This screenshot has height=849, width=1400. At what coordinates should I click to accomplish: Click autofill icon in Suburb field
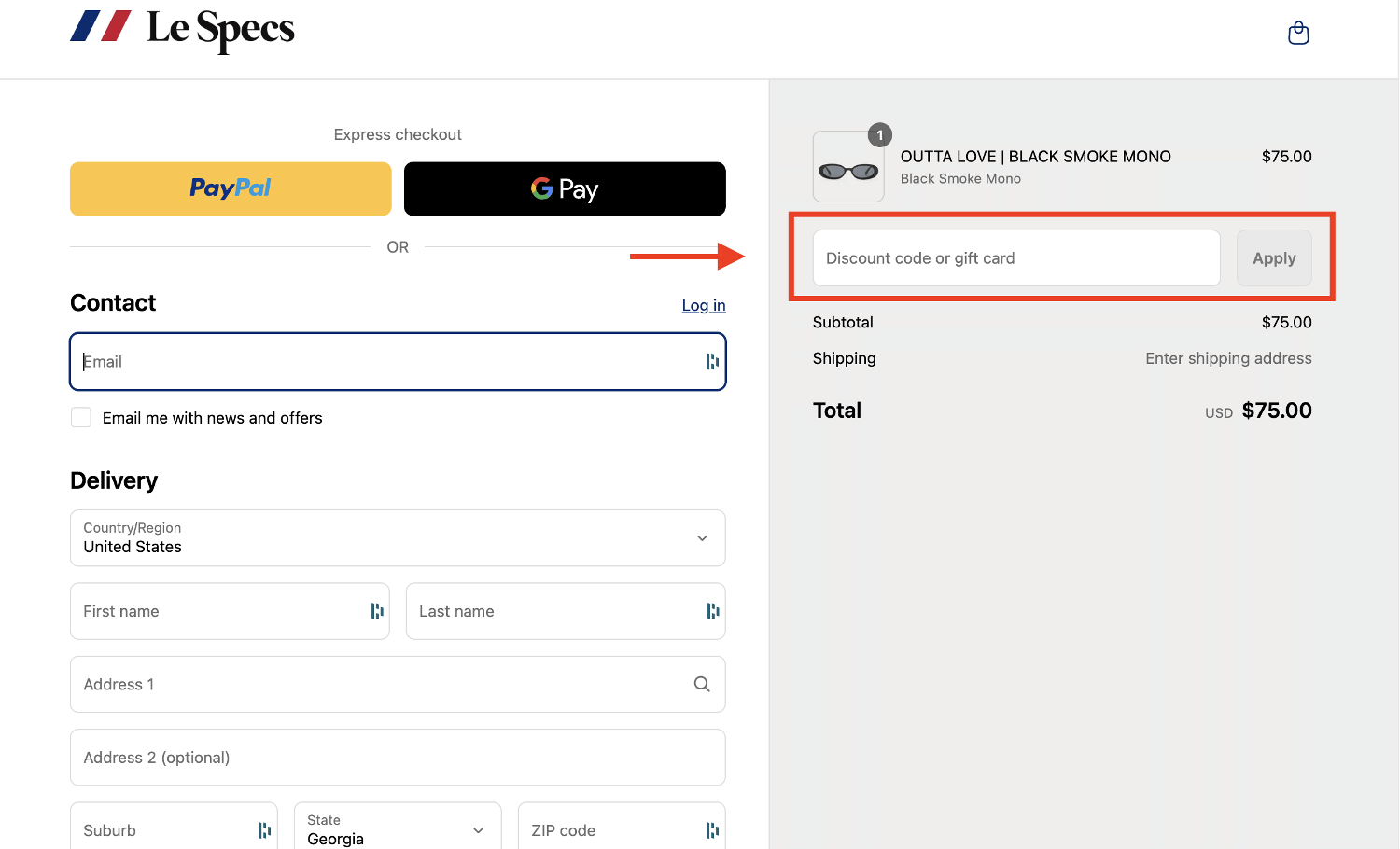tap(264, 830)
